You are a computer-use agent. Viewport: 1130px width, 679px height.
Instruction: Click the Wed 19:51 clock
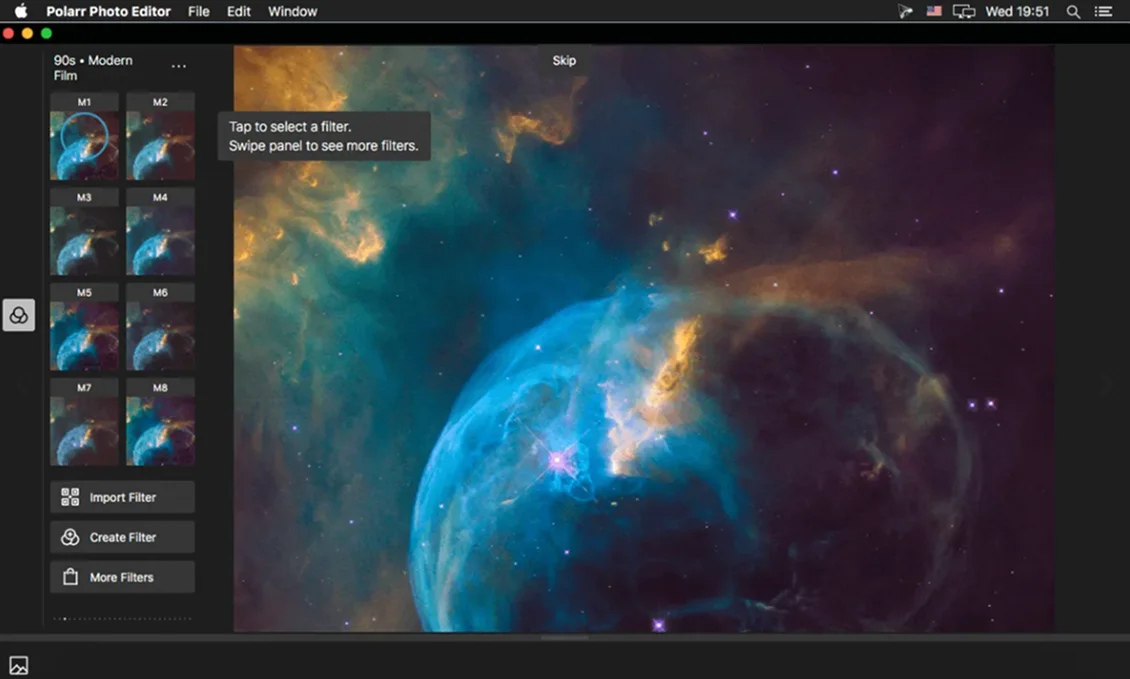[1018, 12]
